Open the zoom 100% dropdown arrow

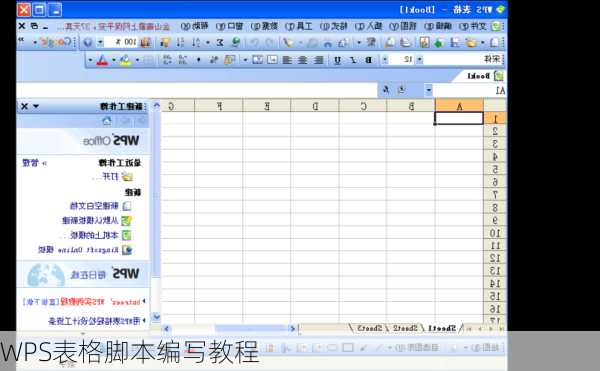pyautogui.click(x=100, y=42)
